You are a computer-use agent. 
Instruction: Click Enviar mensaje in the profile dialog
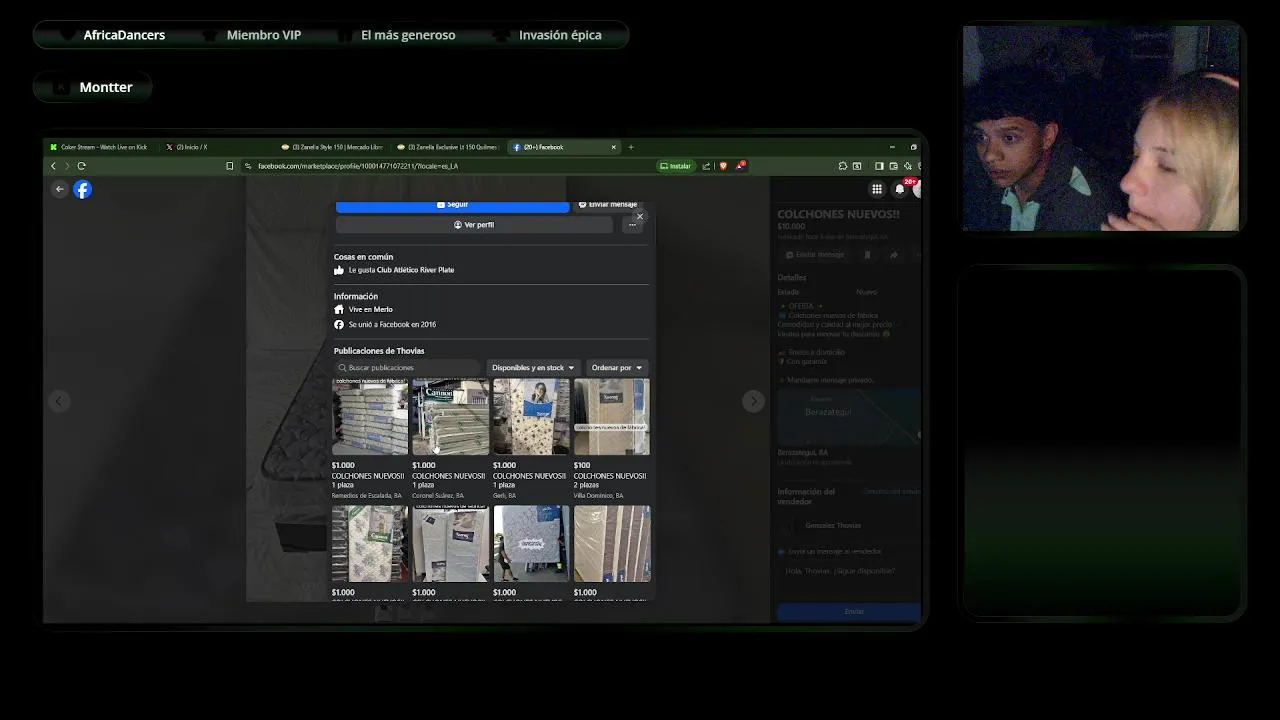pyautogui.click(x=608, y=205)
